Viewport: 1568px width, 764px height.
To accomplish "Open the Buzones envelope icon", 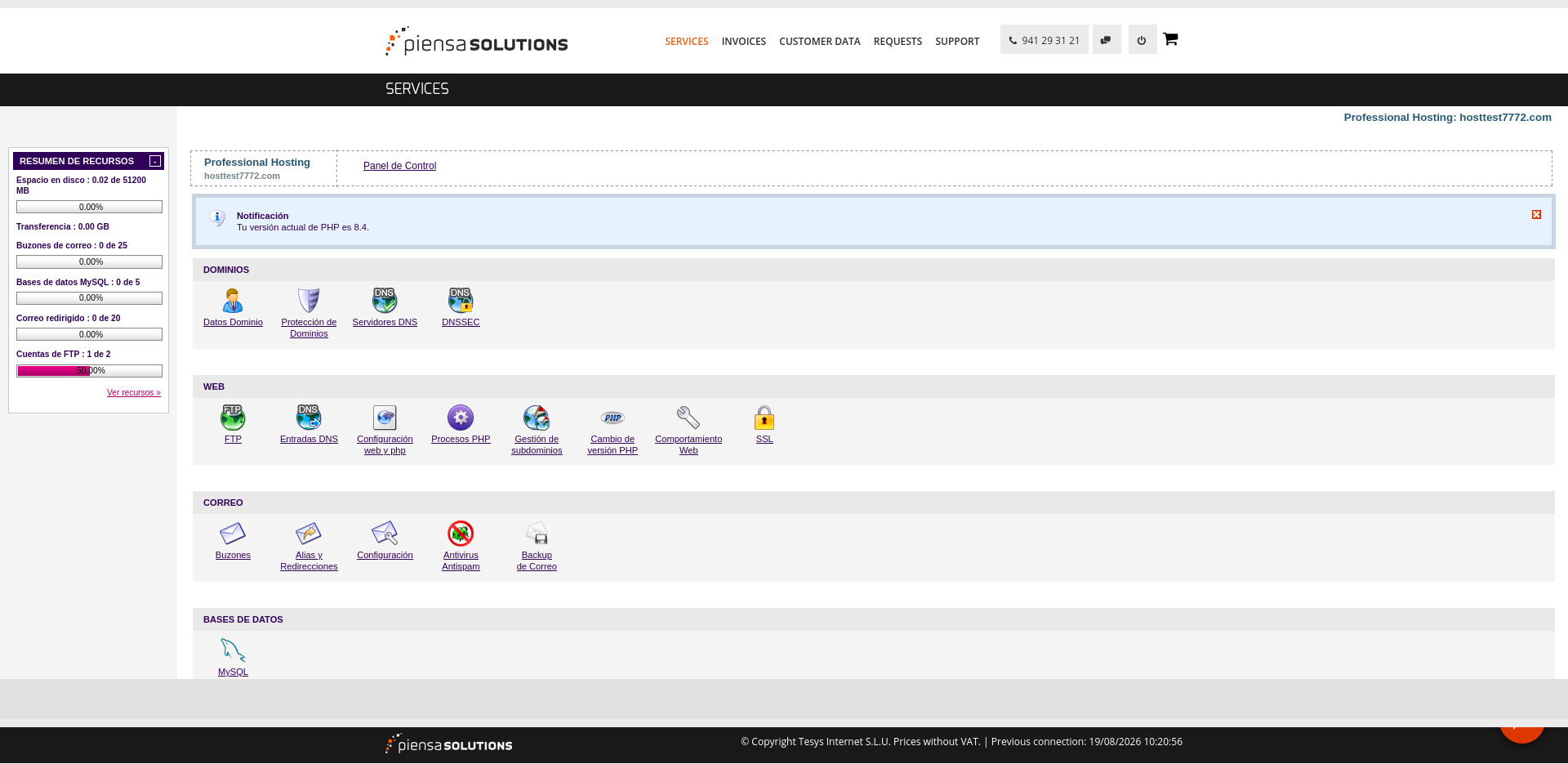I will tap(233, 534).
